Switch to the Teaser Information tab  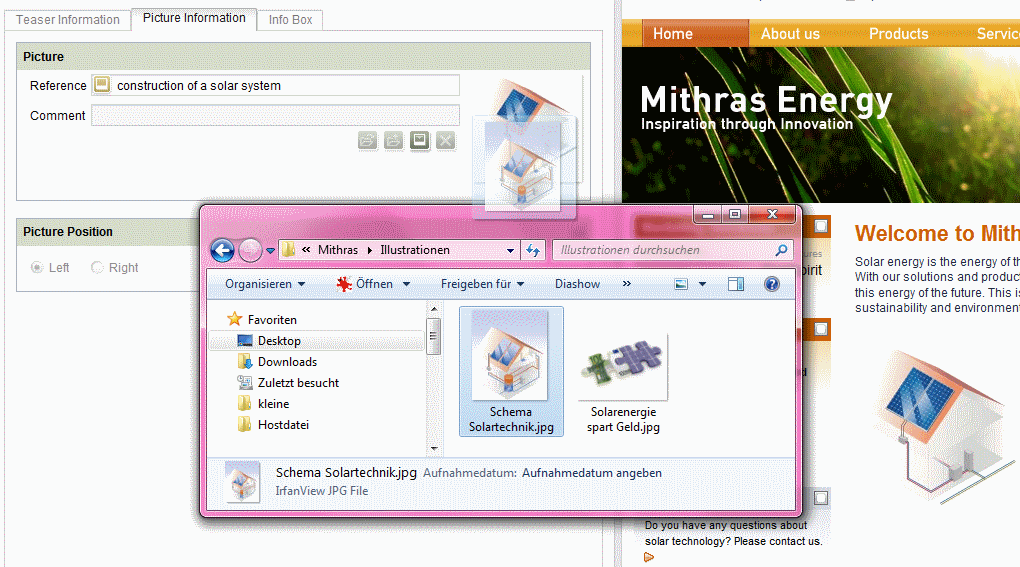(68, 20)
